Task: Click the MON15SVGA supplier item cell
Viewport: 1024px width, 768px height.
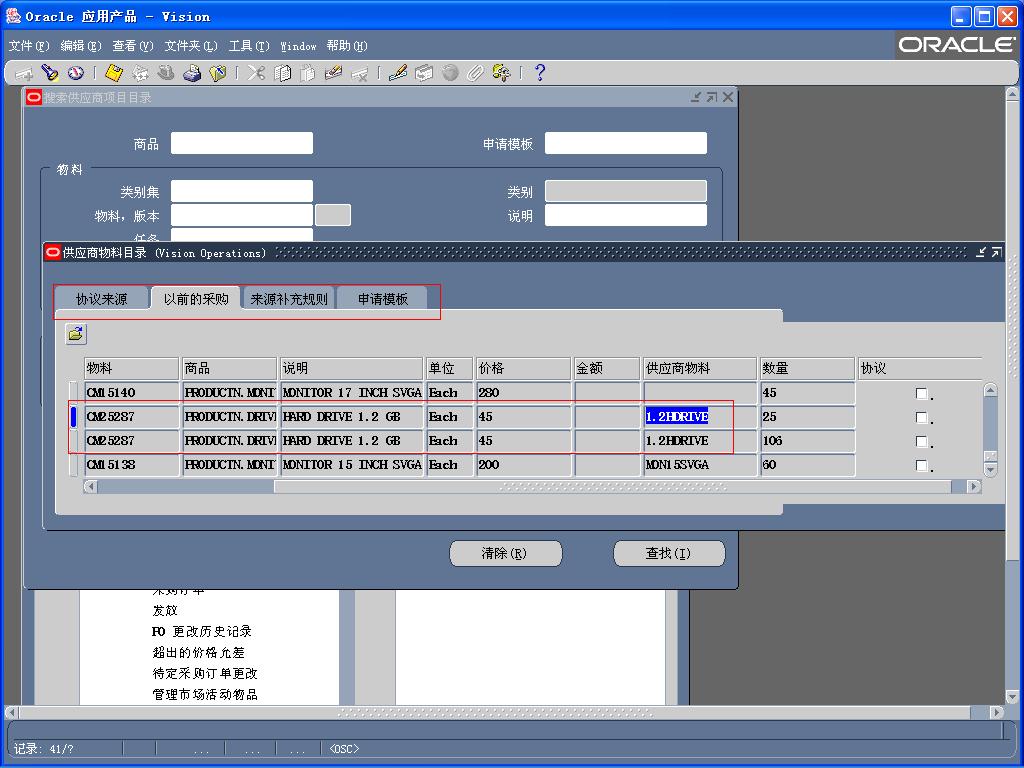Action: point(700,465)
